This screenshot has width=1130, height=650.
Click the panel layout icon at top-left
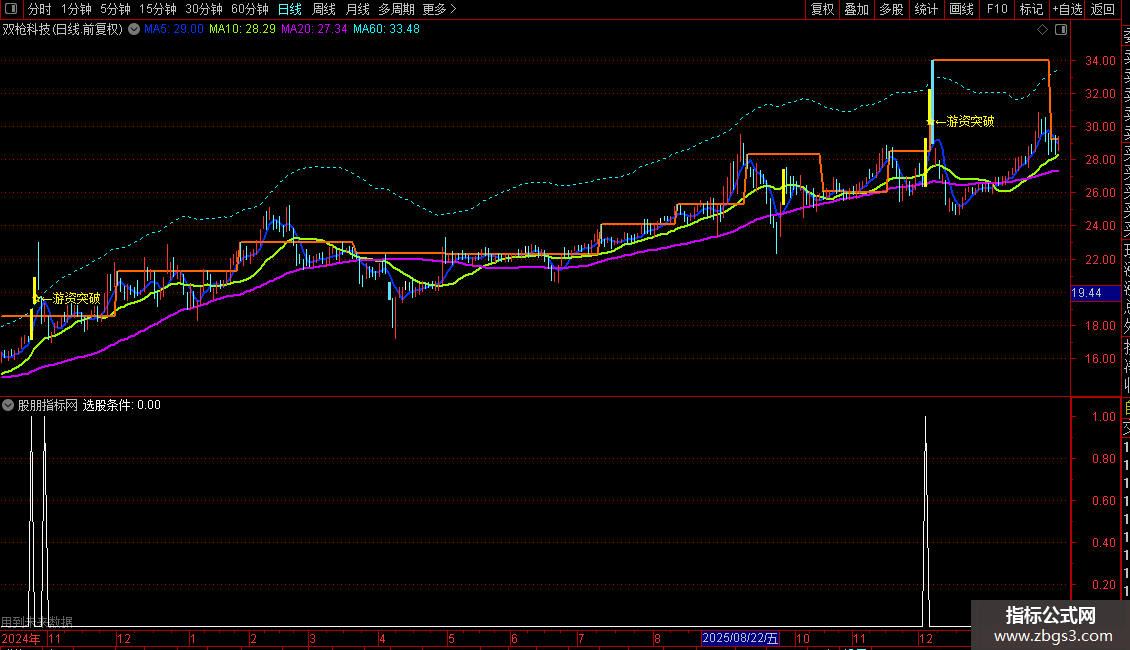pos(11,9)
